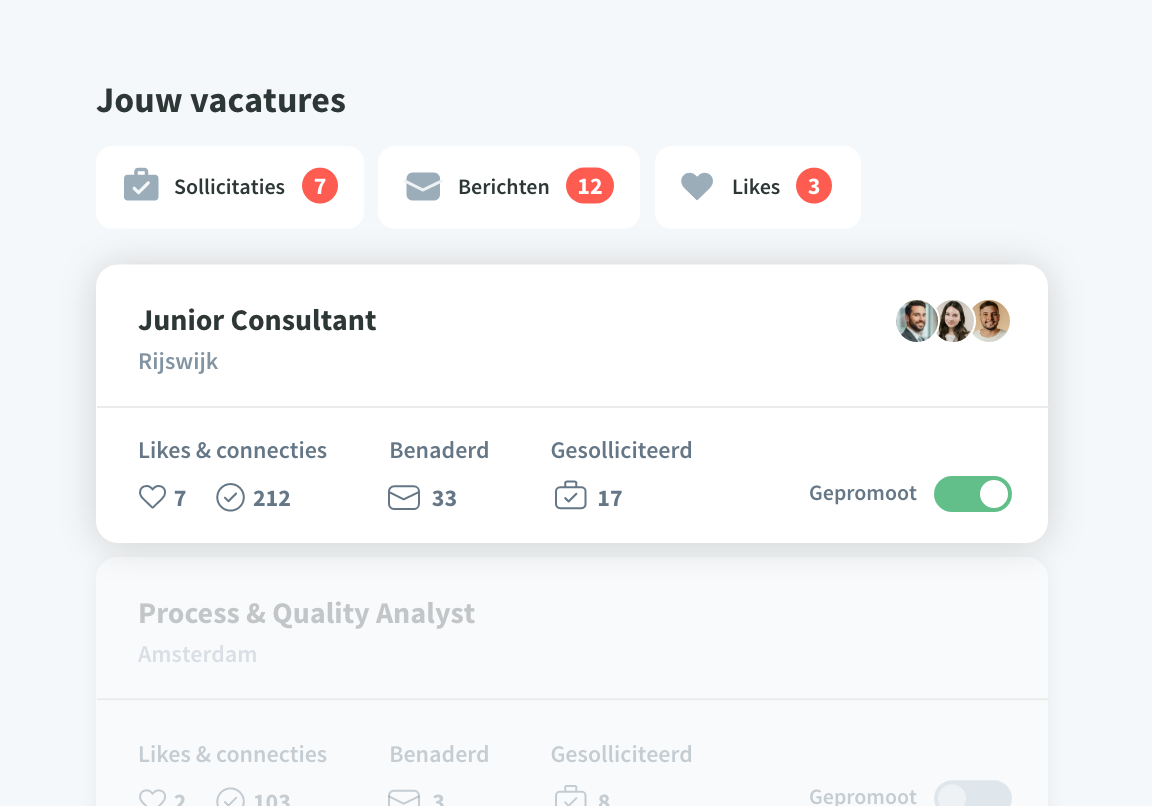Click the woman avatar in the middle
The height and width of the screenshot is (806, 1152).
click(954, 321)
